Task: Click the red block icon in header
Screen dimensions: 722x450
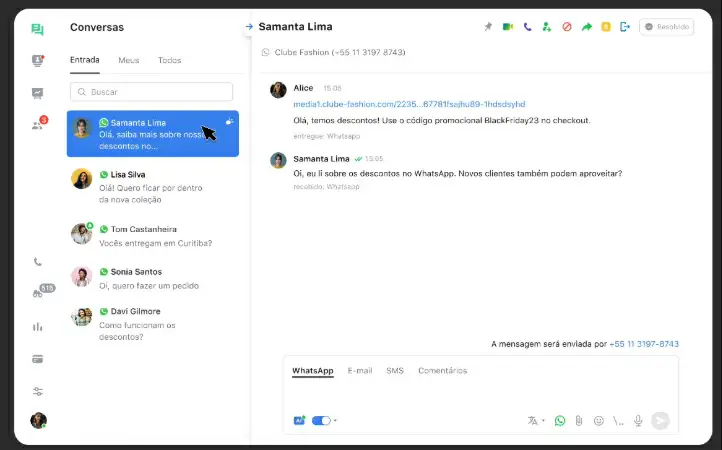Action: click(x=567, y=27)
